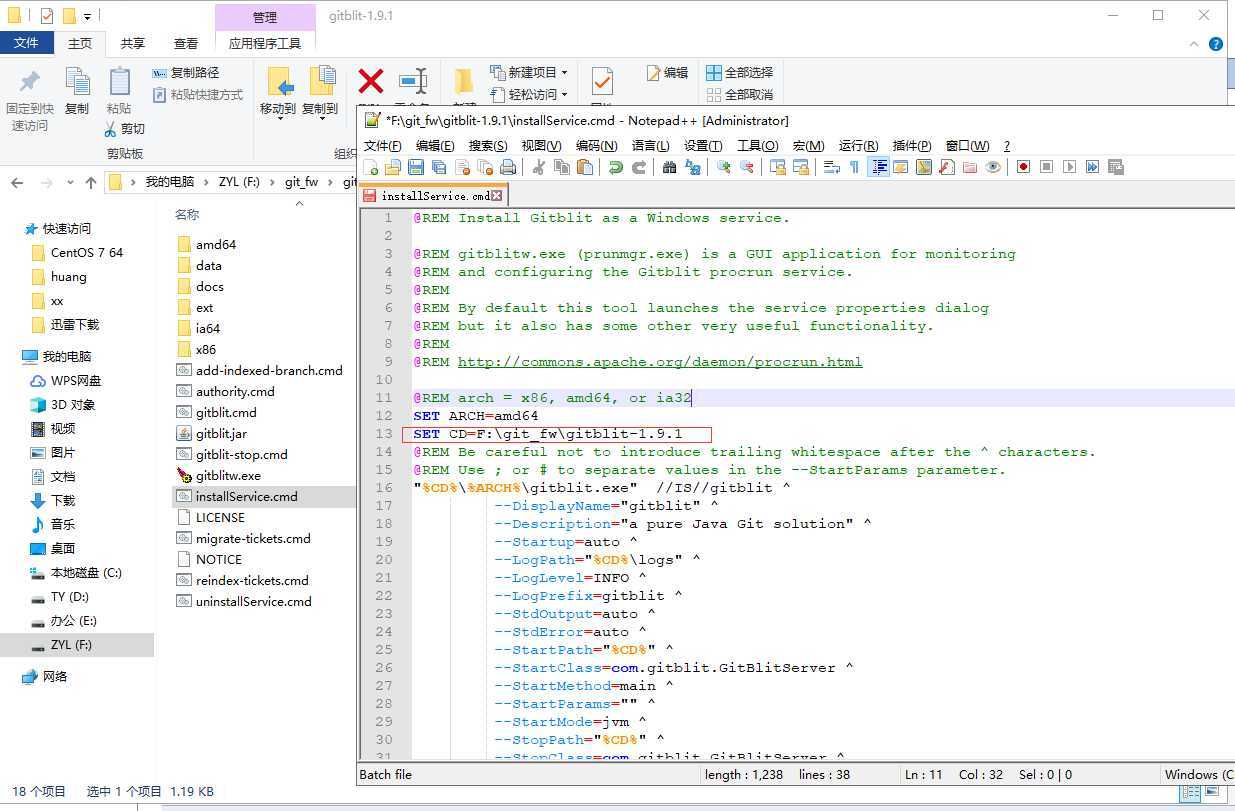Image resolution: width=1235 pixels, height=811 pixels.
Task: Click Pin to Quick Access (固定到快速访问) icon
Action: point(30,83)
